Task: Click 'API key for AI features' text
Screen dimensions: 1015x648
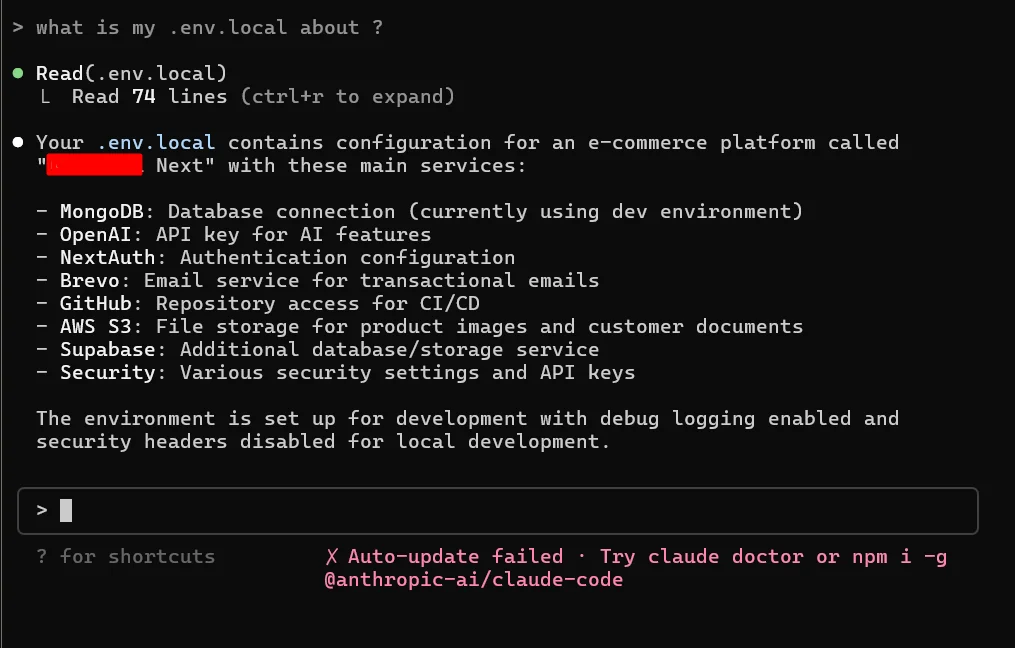Action: 293,234
